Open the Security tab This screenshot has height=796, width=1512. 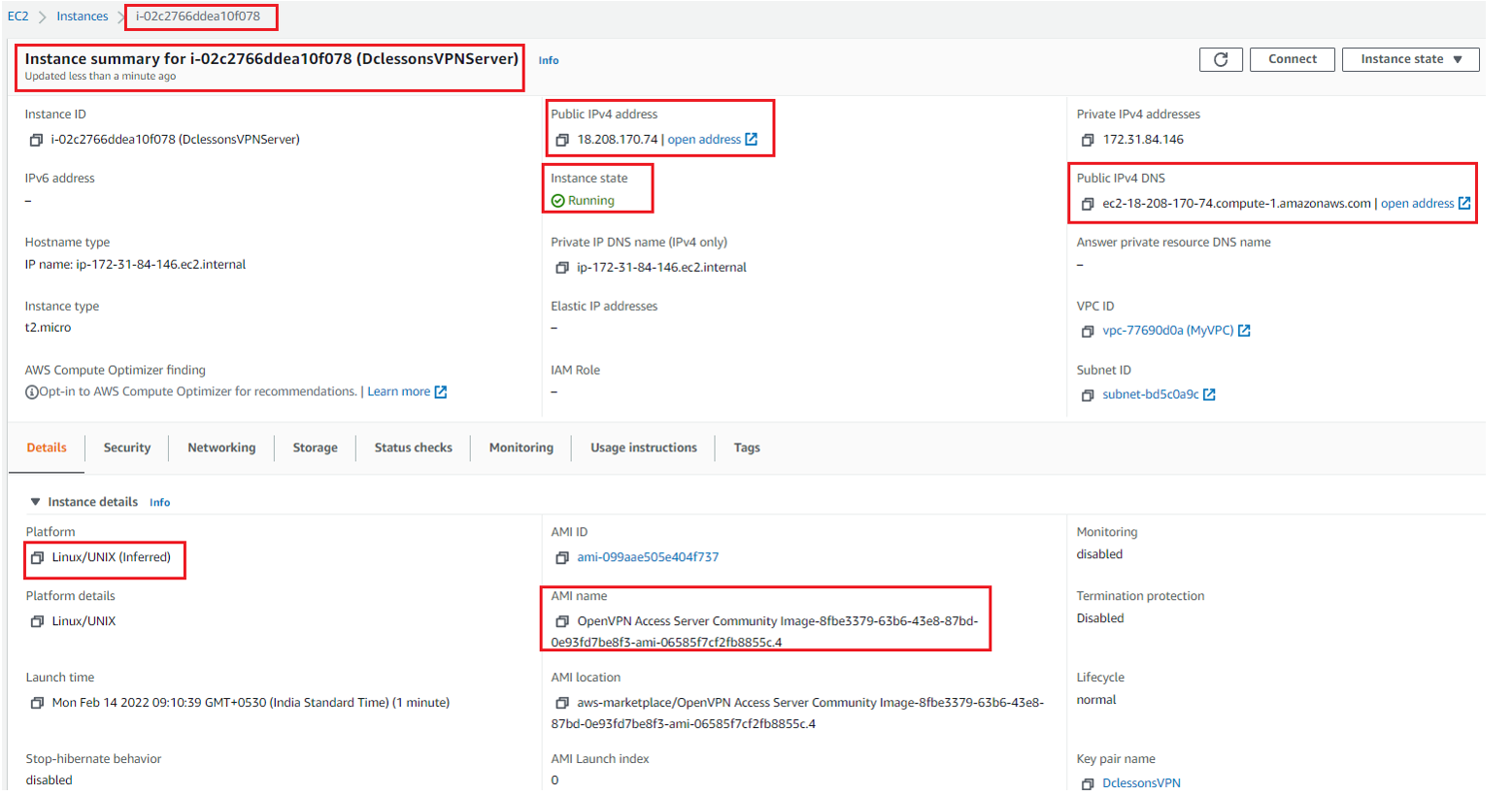[x=127, y=448]
